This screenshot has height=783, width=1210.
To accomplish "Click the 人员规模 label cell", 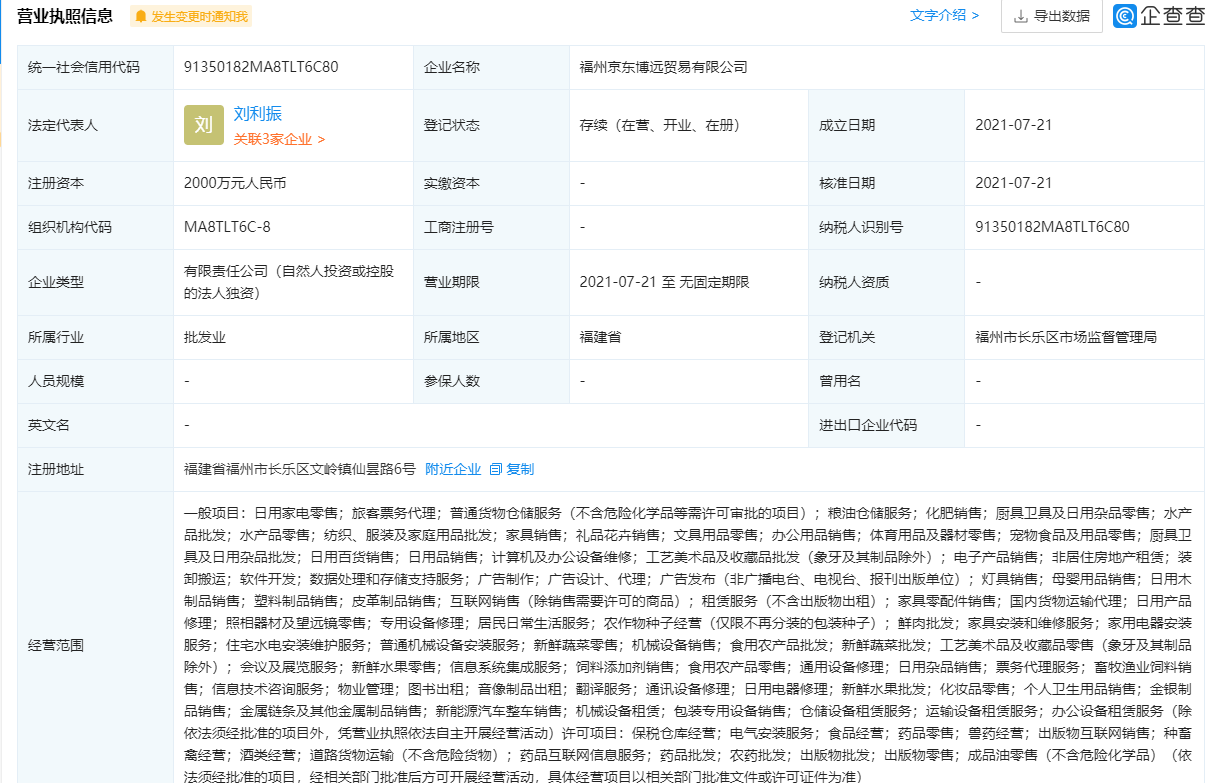I will 96,381.
